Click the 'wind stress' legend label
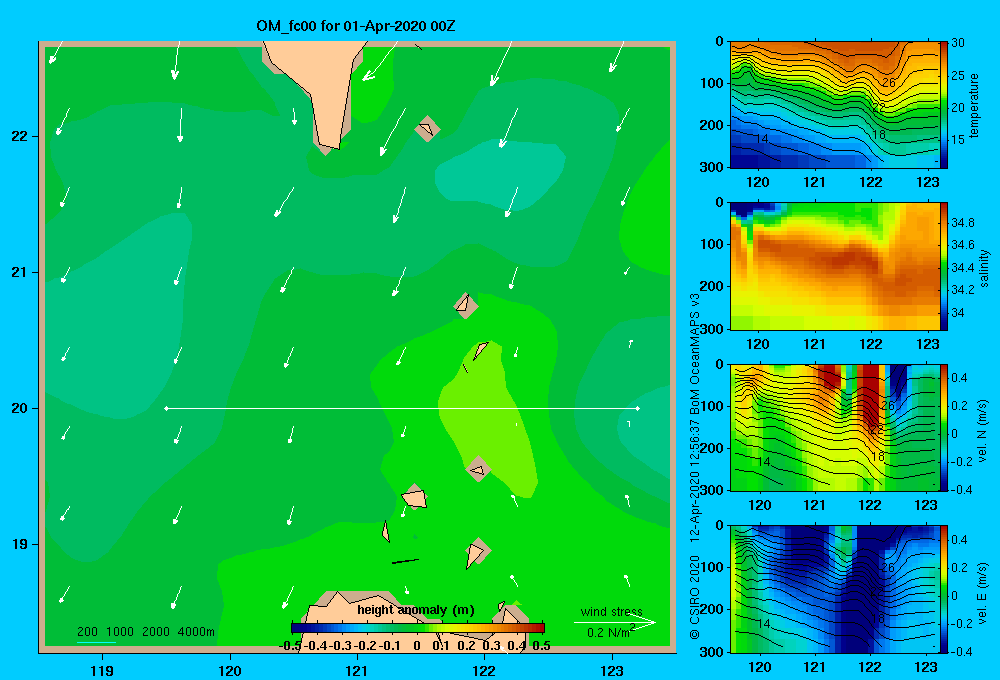Image resolution: width=1000 pixels, height=680 pixels. [611, 611]
